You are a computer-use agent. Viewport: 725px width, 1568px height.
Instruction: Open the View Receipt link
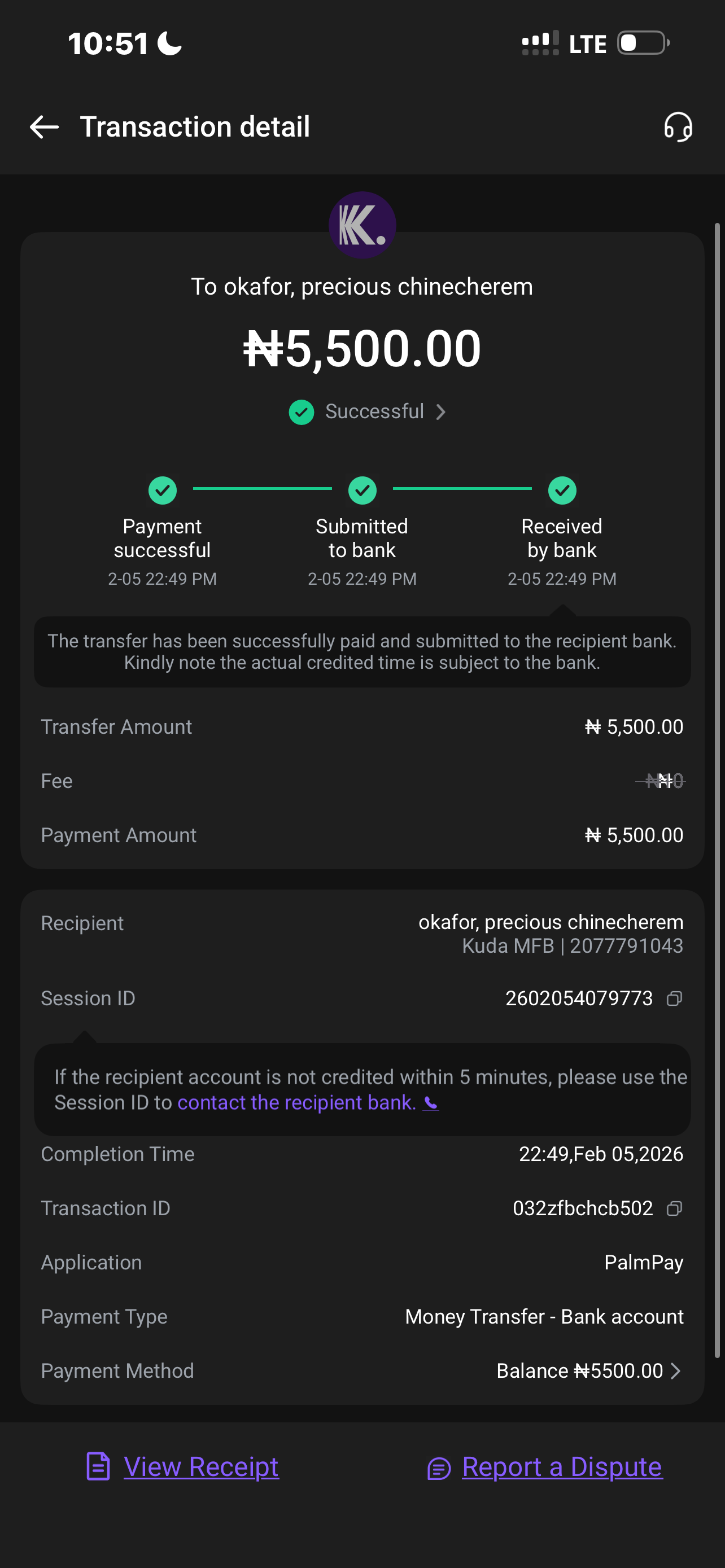click(x=201, y=1466)
